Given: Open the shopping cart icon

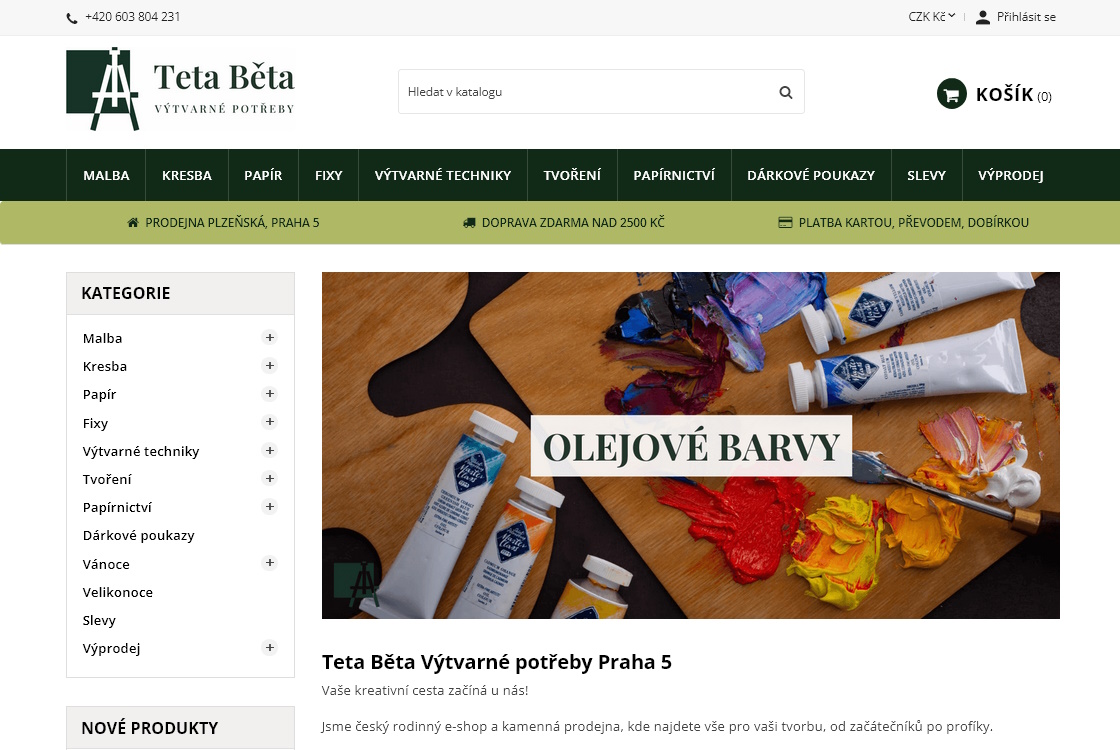Looking at the screenshot, I should (951, 94).
